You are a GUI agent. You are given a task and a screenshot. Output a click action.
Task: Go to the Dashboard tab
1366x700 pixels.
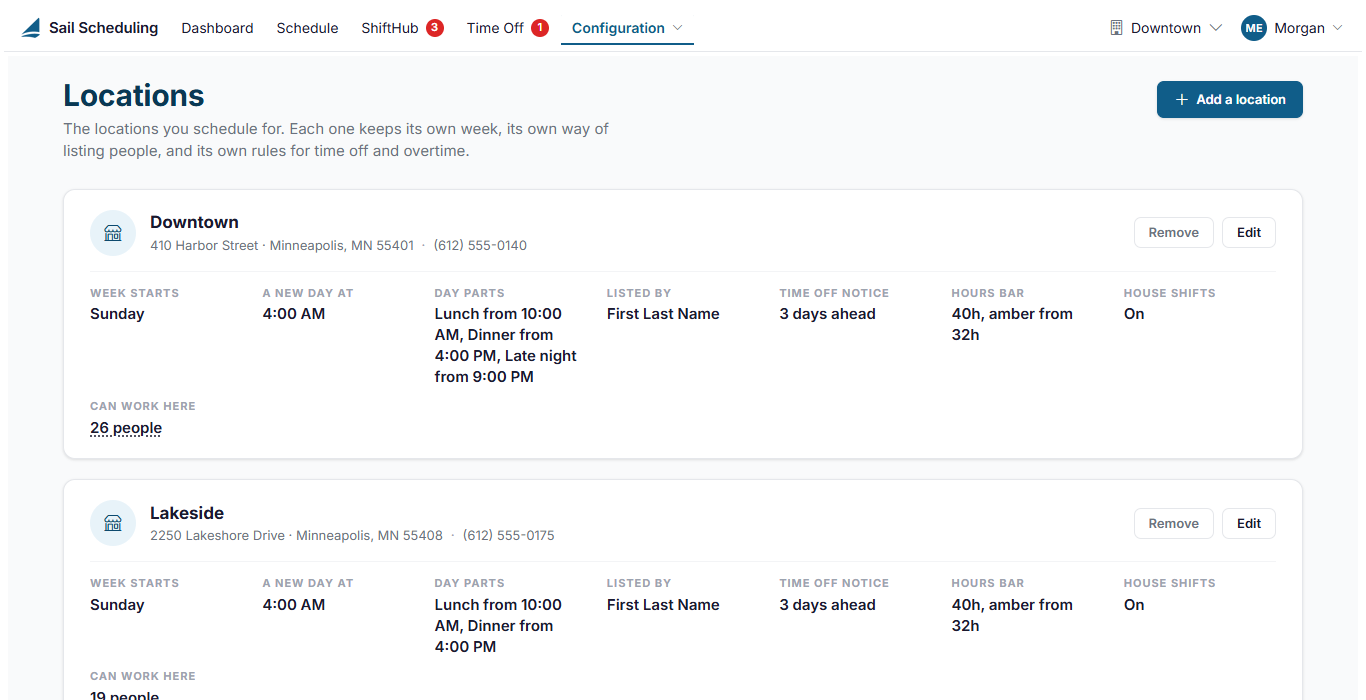[x=217, y=28]
